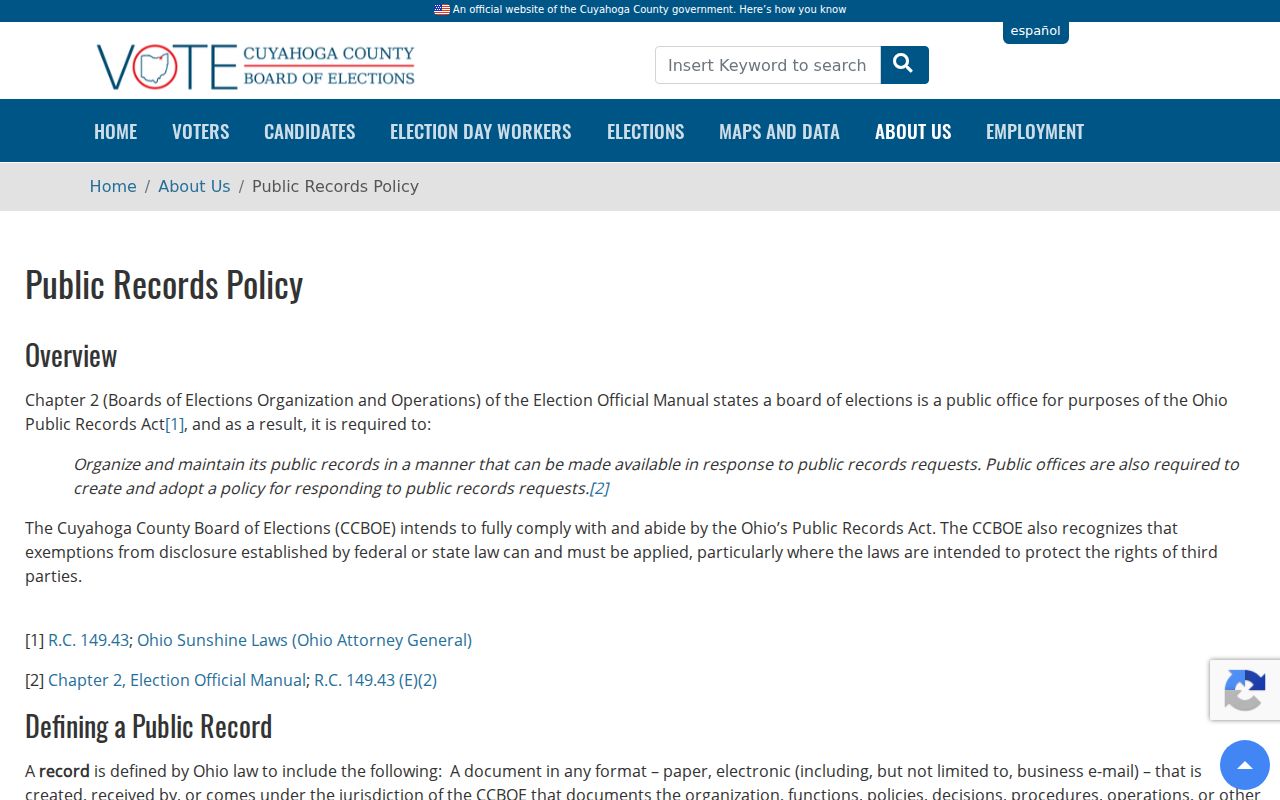Click the magnifying glass search button
This screenshot has height=800, width=1280.
[x=904, y=65]
